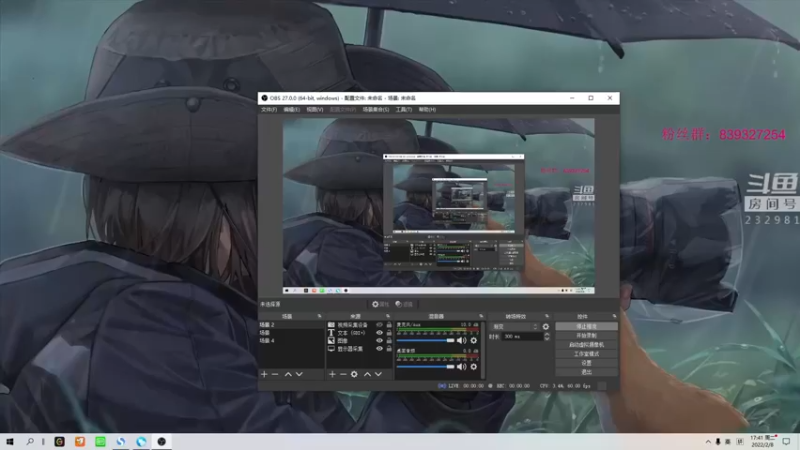Screen dimensions: 800x450
Task: Click the text (GDI+) source T icon
Action: [x=331, y=333]
